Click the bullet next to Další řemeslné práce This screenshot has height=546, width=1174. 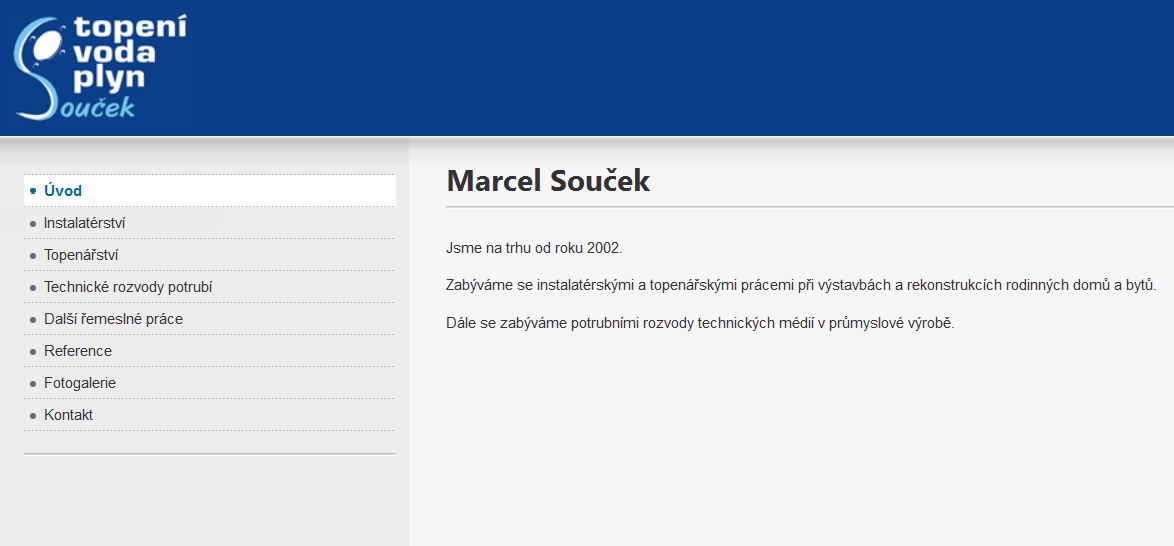coord(33,320)
